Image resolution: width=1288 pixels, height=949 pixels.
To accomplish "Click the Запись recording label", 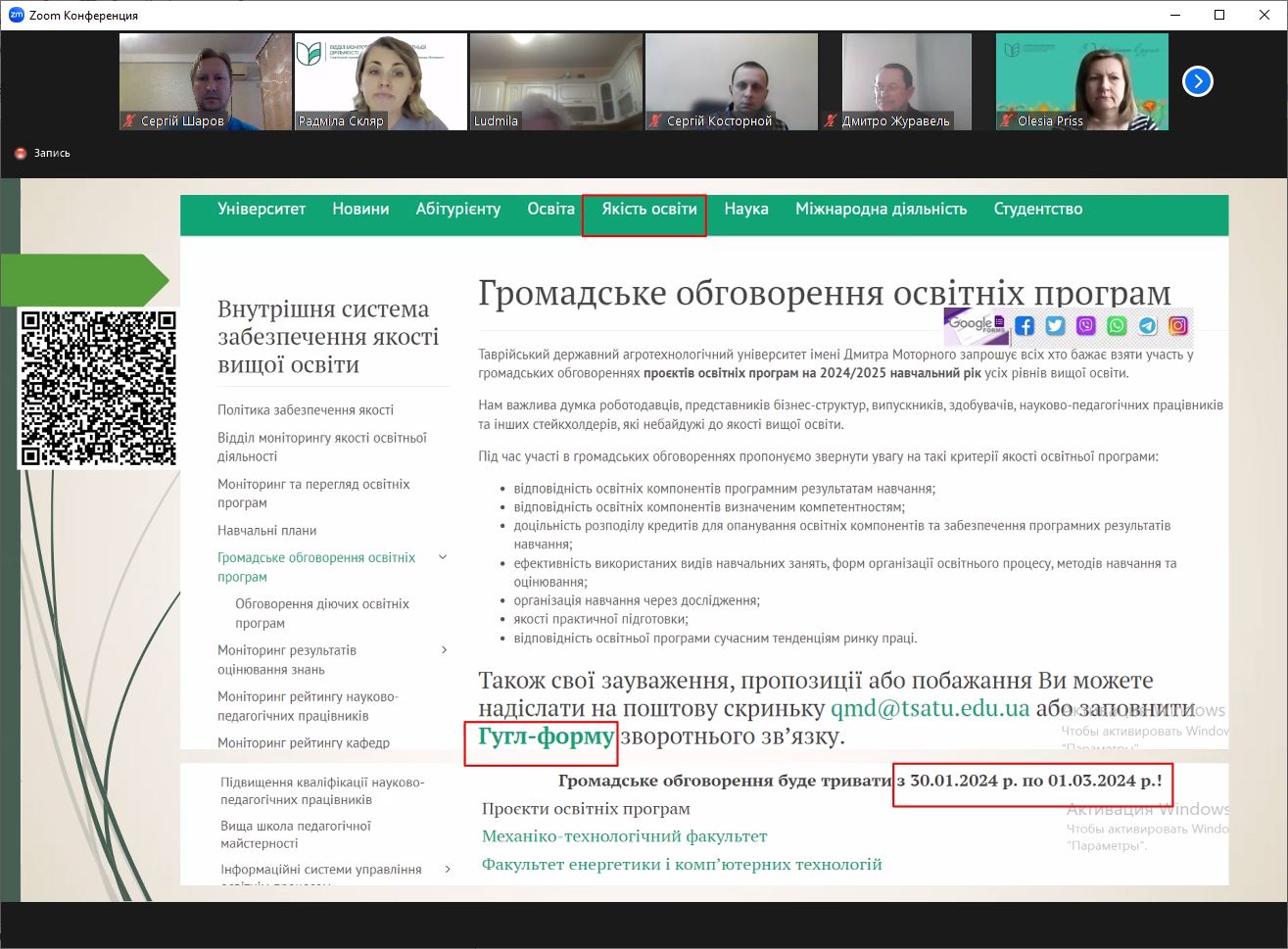I will pyautogui.click(x=52, y=154).
